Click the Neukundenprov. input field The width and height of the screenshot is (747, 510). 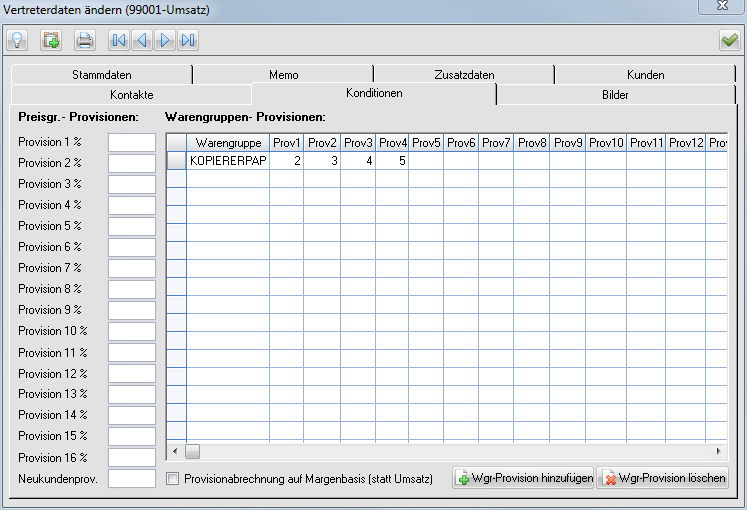click(131, 478)
